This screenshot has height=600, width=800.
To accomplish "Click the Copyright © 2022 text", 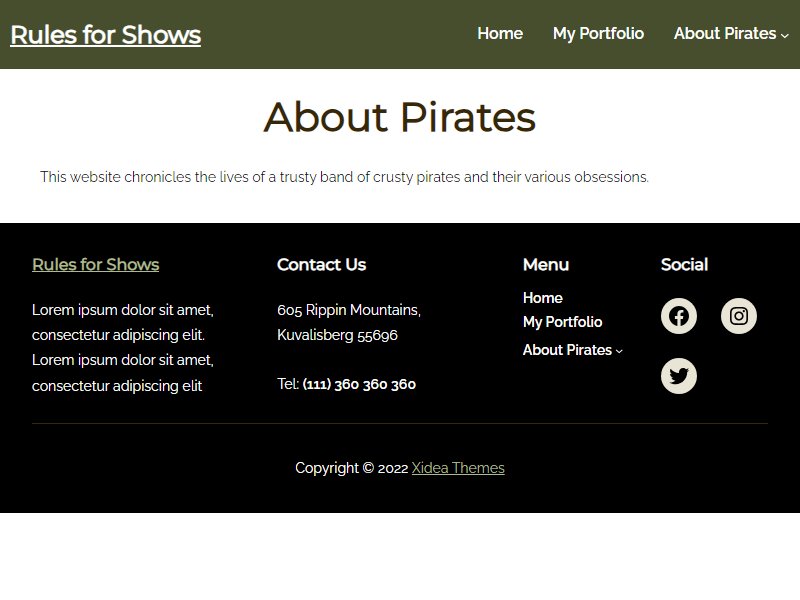I will tap(352, 468).
